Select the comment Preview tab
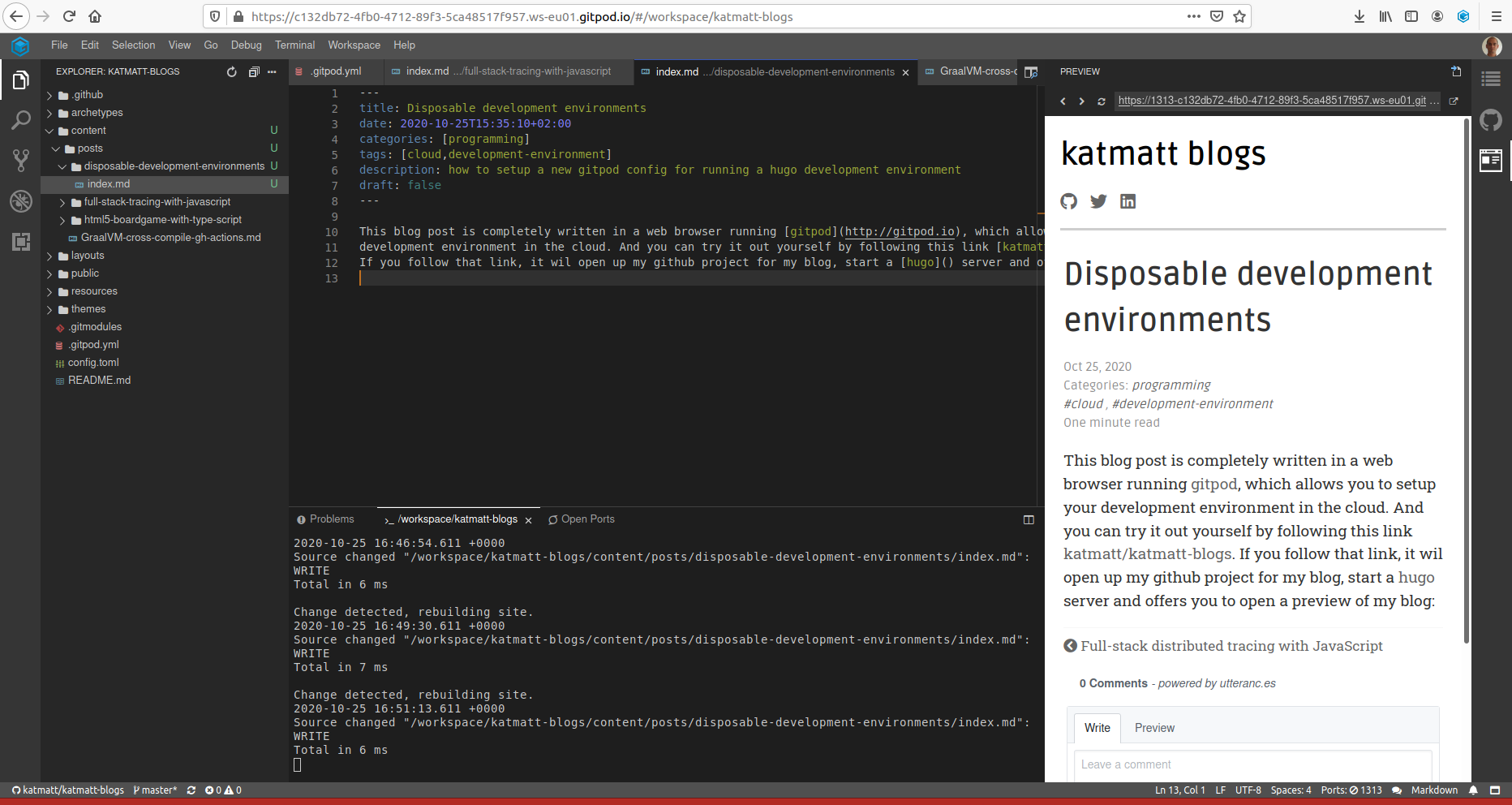This screenshot has height=805, width=1512. point(1154,728)
